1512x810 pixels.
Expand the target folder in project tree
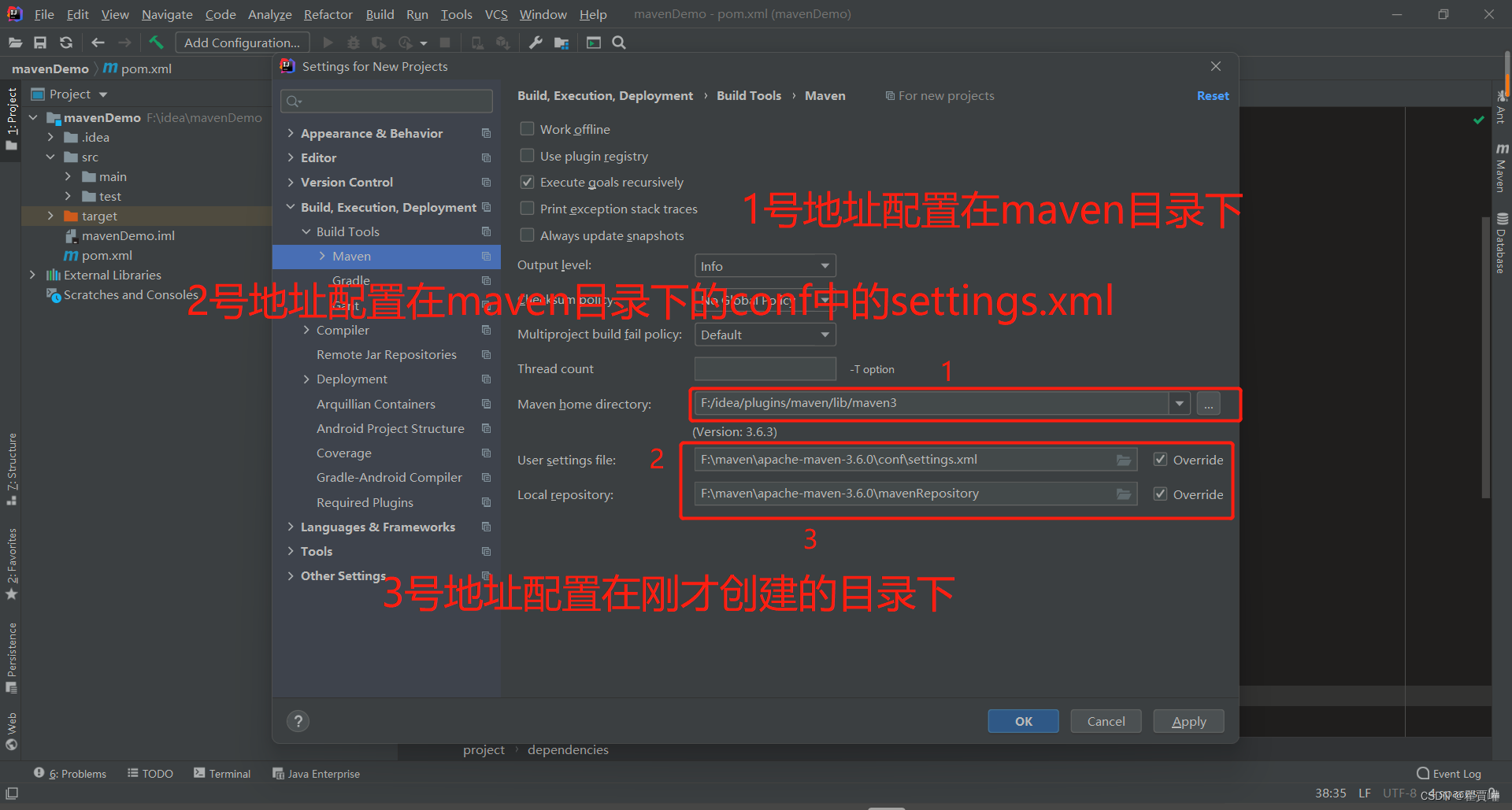(x=50, y=216)
